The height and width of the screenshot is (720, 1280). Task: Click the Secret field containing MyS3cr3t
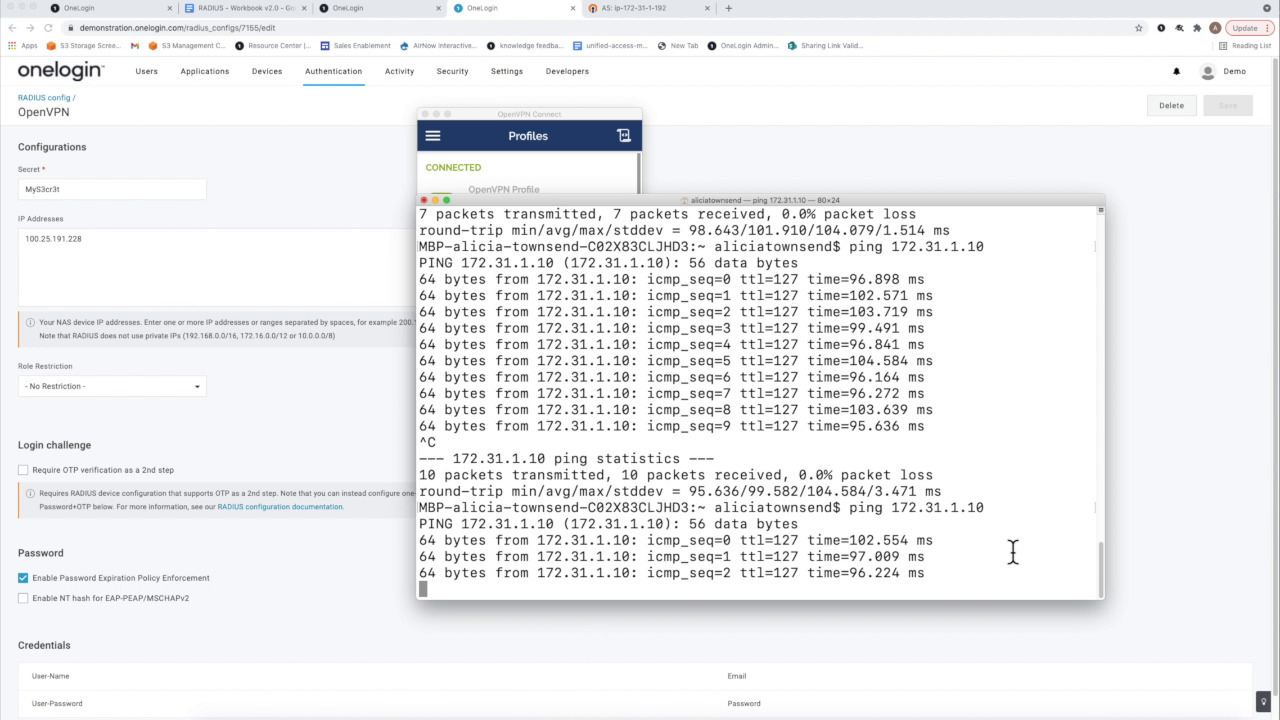point(111,189)
